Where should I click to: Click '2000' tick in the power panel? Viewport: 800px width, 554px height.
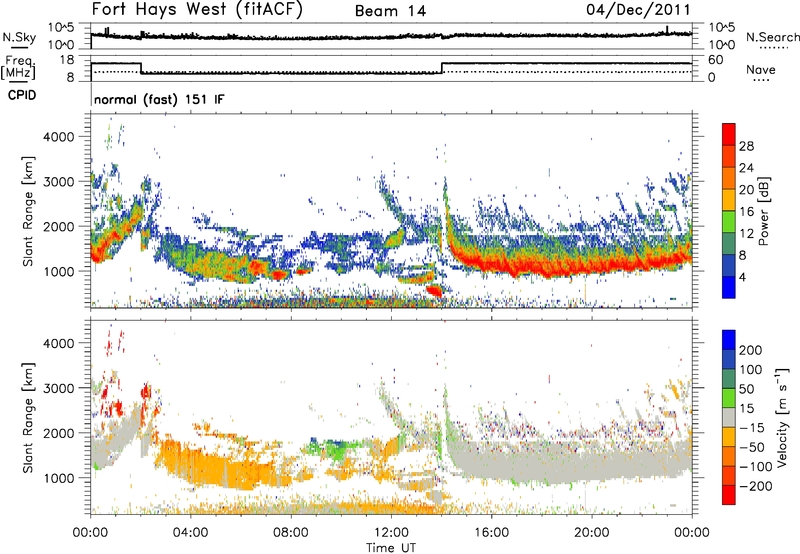pos(58,226)
